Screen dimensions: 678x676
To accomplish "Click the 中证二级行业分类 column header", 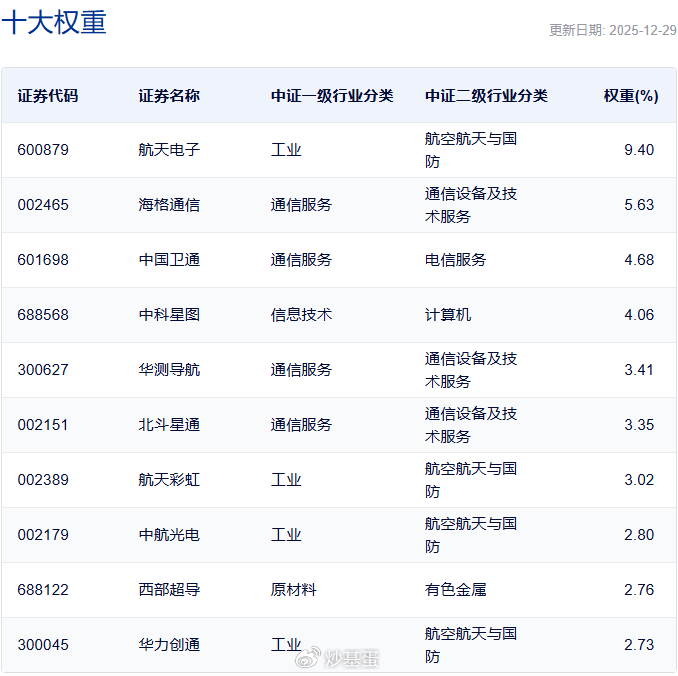I will click(486, 96).
